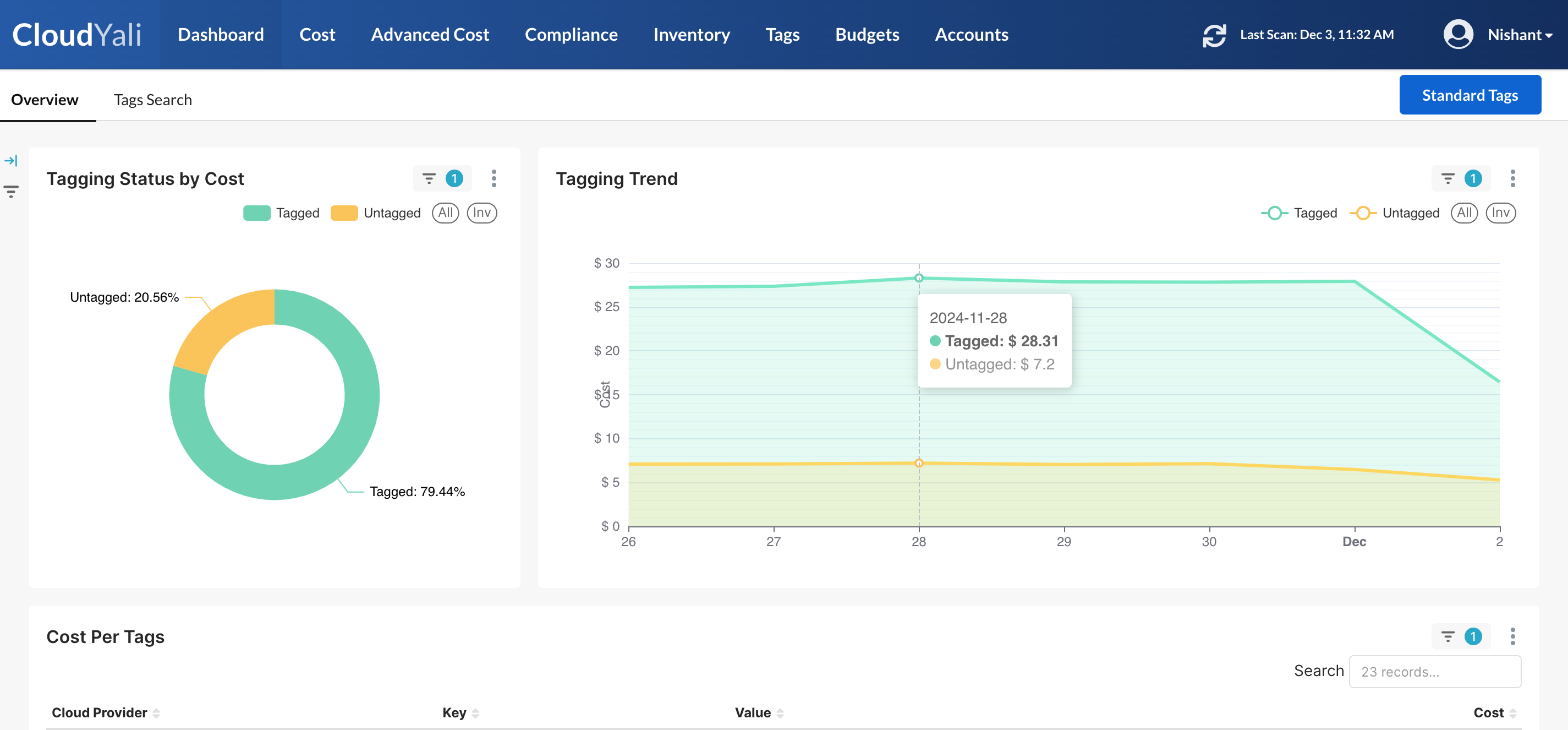Open the left sidebar filter icon

[11, 191]
